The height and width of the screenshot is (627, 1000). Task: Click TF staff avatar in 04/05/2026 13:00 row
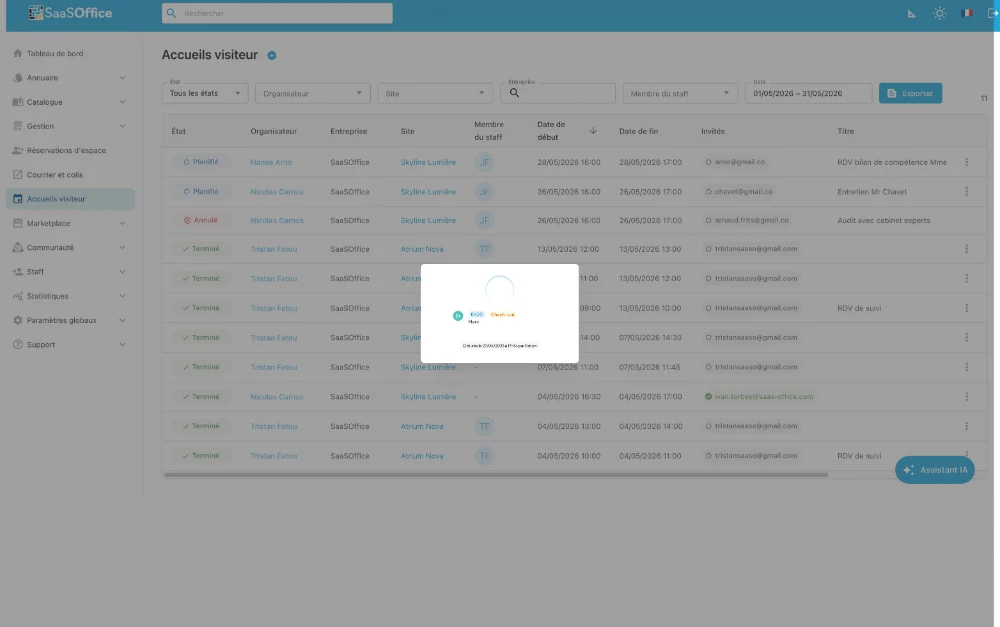tap(484, 426)
